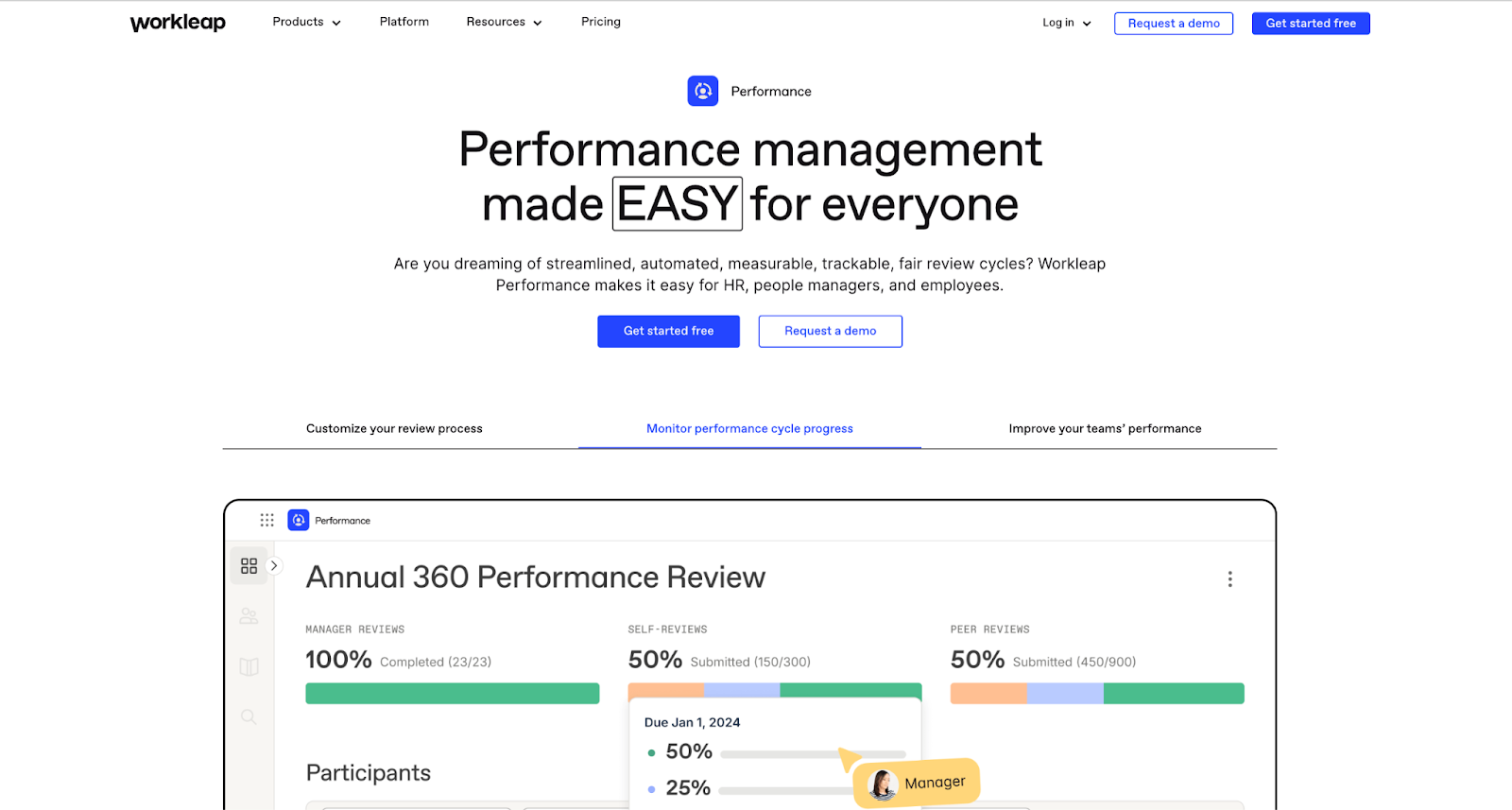Open the book sidebar icon
Viewport: 1512px width, 810px height.
(x=249, y=666)
